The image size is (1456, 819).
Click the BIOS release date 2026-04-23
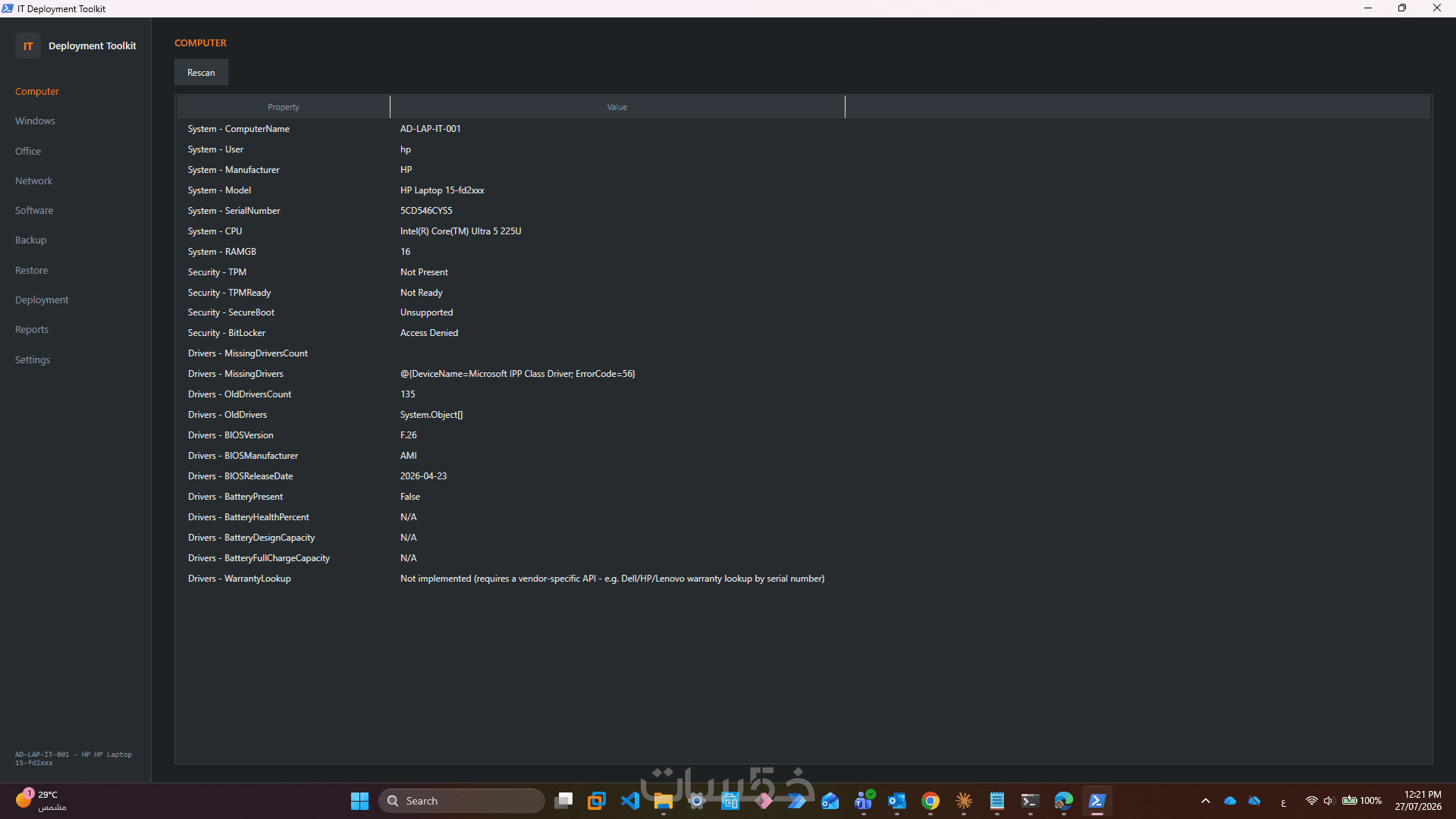click(424, 476)
